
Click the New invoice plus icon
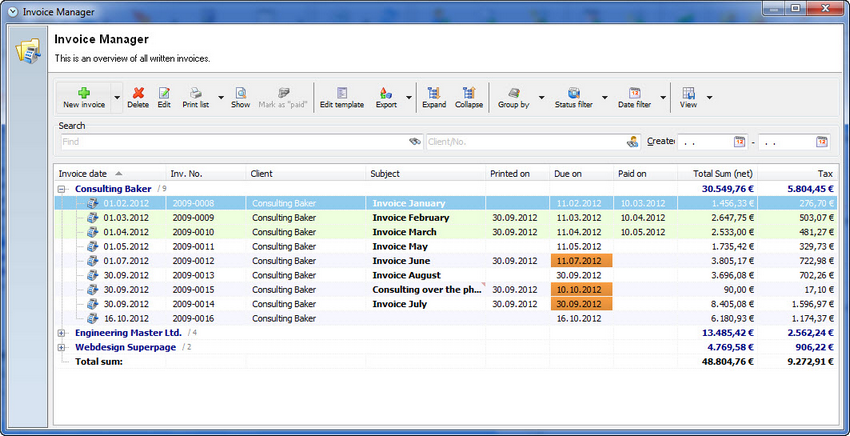(x=84, y=93)
